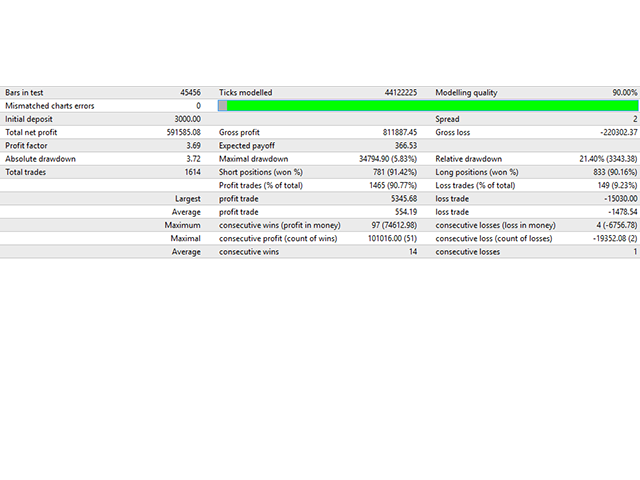Select 'Mismatched charts errors' label
This screenshot has height=480, width=640.
[x=49, y=106]
